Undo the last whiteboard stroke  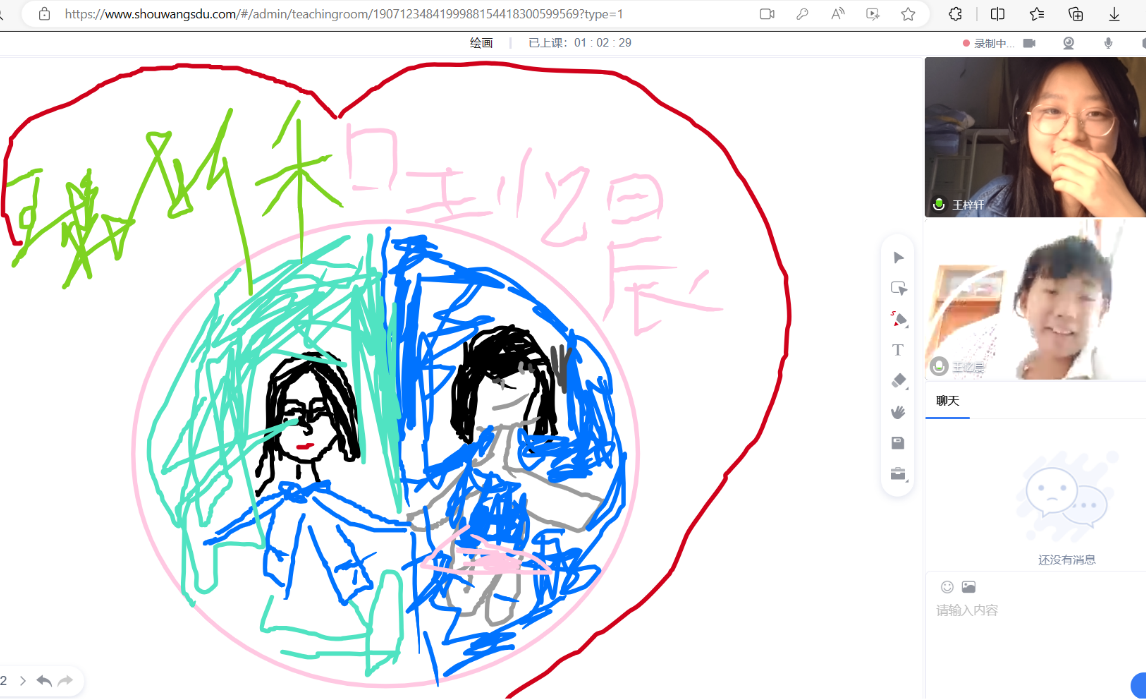pos(44,681)
